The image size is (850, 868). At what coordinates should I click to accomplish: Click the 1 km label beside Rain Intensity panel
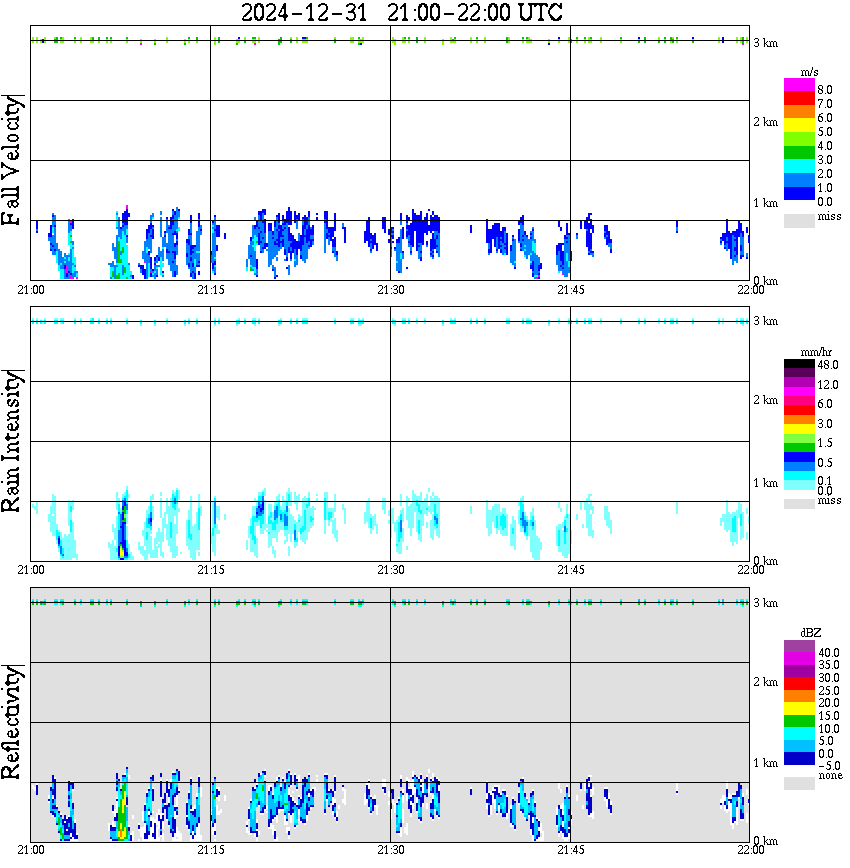765,483
